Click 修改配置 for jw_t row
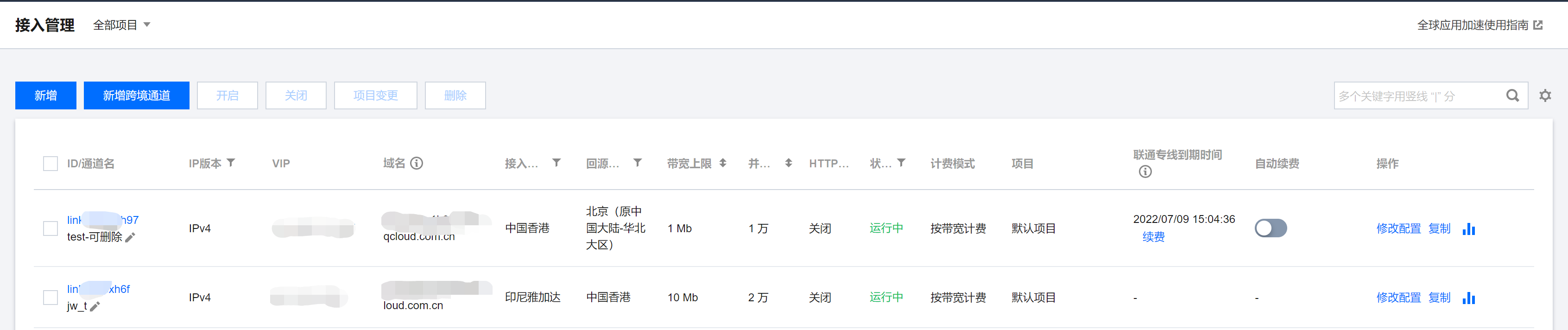The image size is (1568, 330). pyautogui.click(x=1398, y=297)
